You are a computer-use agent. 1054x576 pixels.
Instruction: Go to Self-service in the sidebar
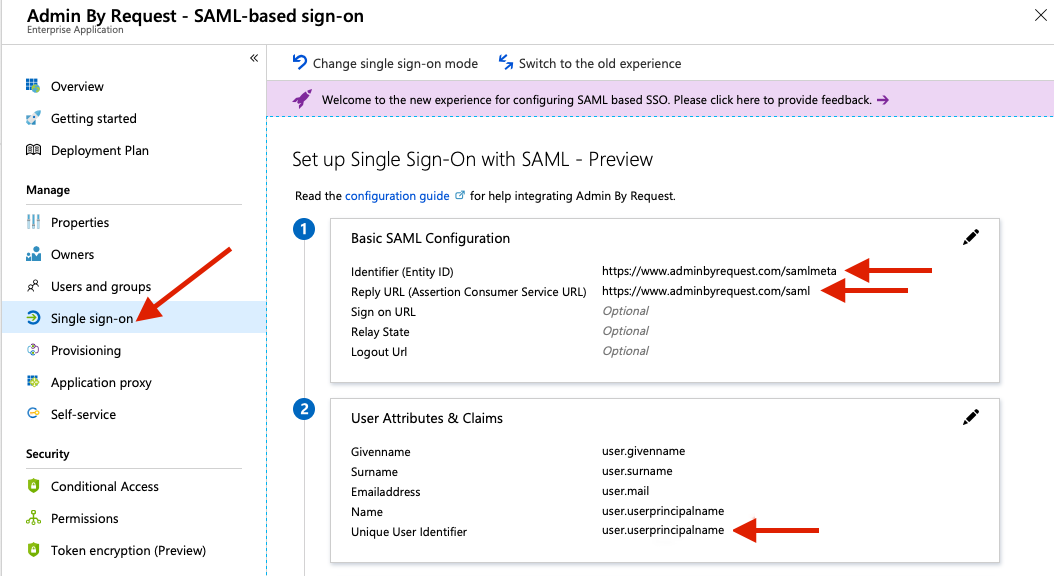[83, 414]
